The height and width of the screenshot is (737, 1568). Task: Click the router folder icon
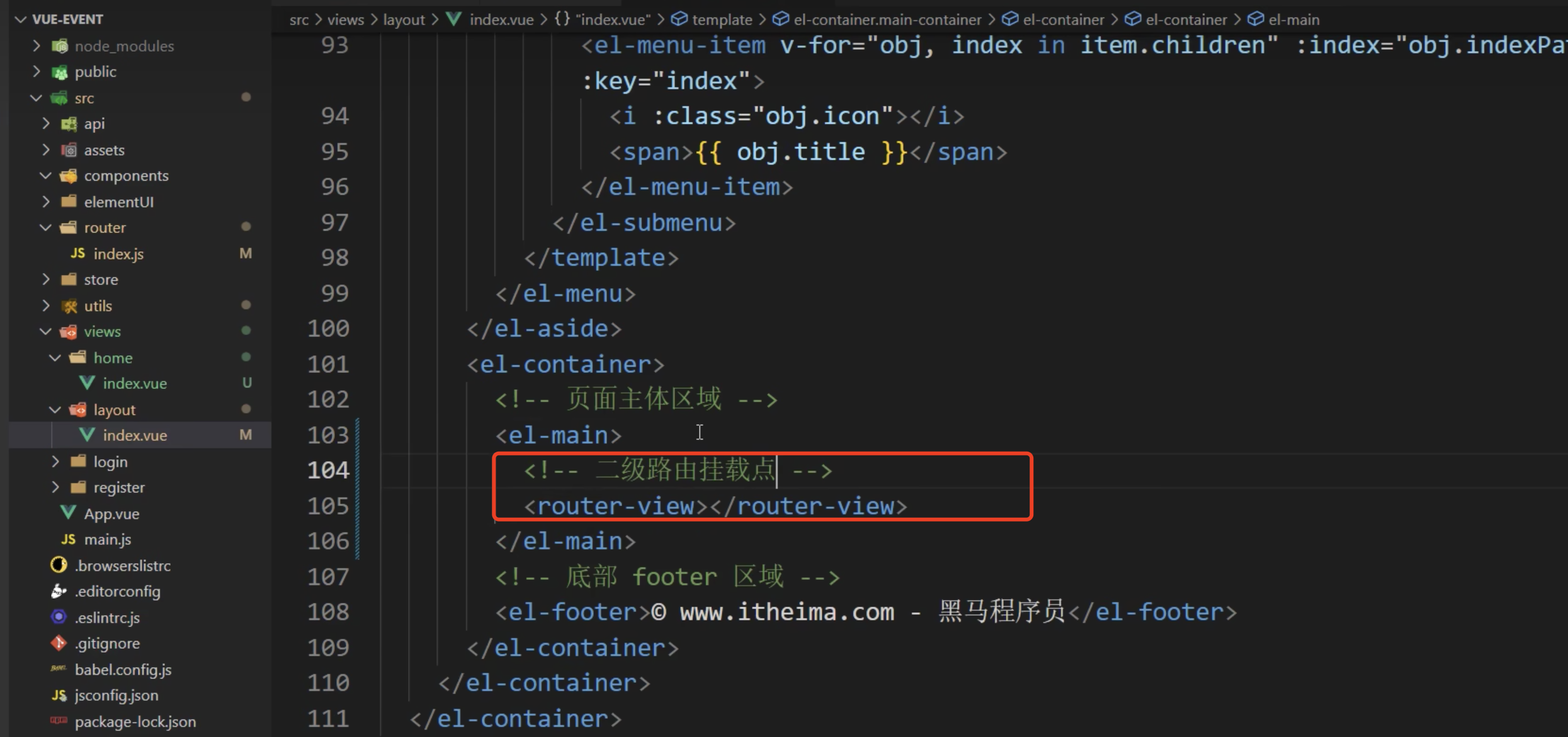click(69, 227)
